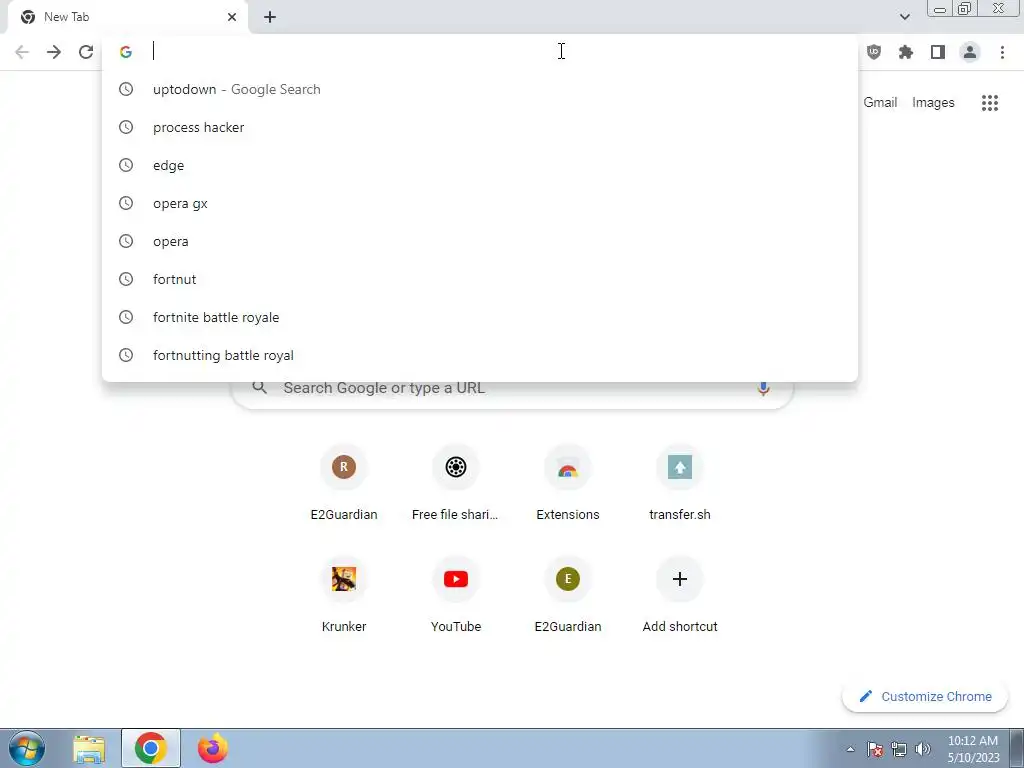The image size is (1024, 768).
Task: Click the Customize Chrome button
Action: click(x=925, y=697)
